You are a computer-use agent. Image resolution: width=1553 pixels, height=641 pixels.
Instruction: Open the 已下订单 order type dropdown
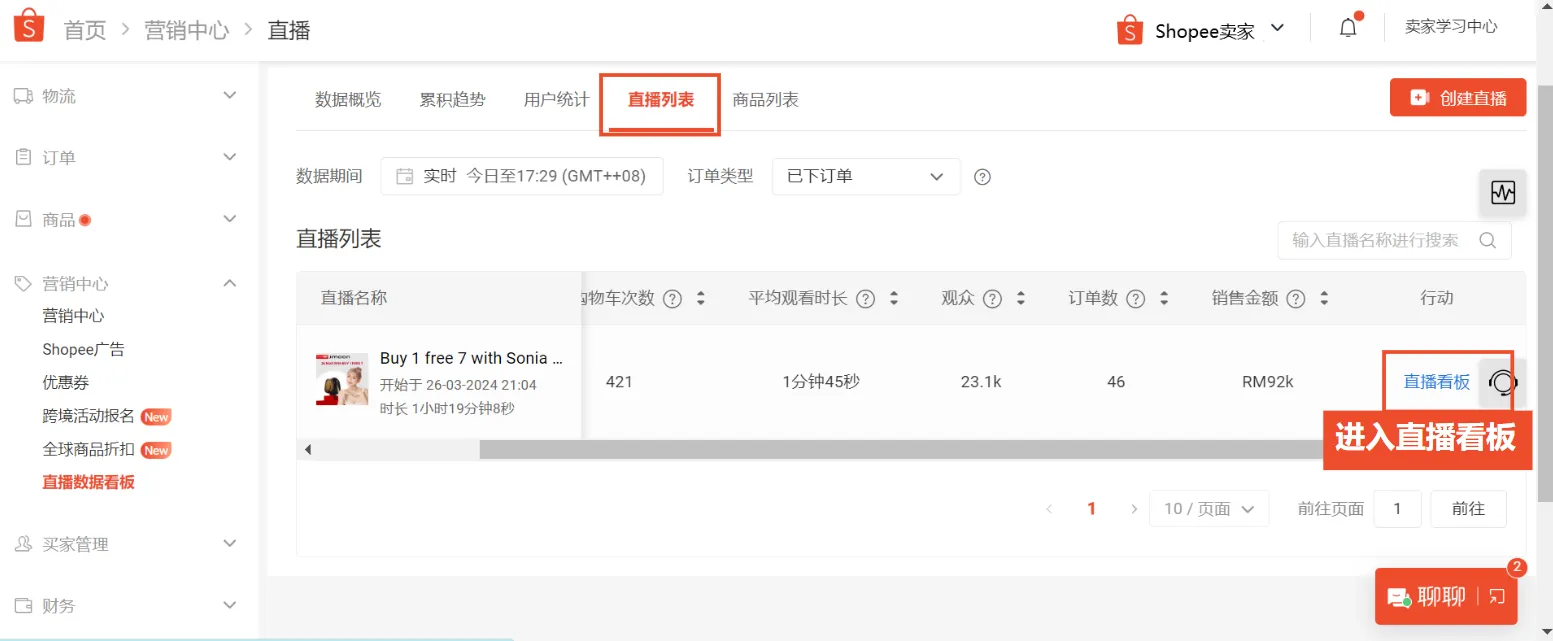click(865, 176)
